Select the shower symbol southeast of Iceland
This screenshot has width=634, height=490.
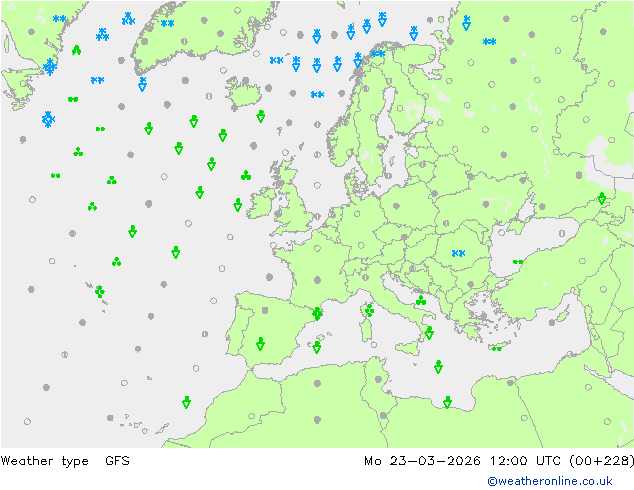pyautogui.click(x=260, y=116)
